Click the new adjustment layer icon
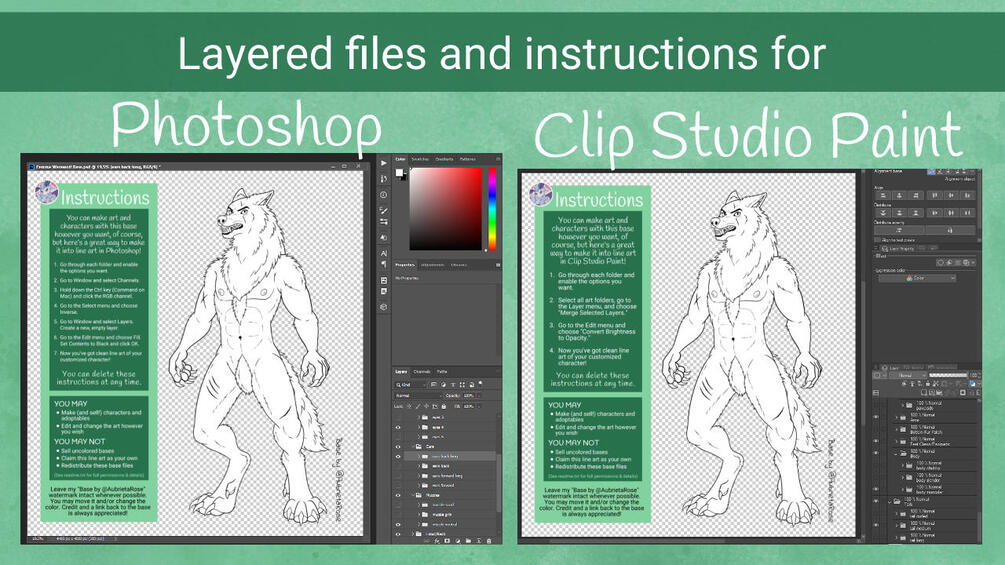Screen dimensions: 1005x565 click(458, 541)
